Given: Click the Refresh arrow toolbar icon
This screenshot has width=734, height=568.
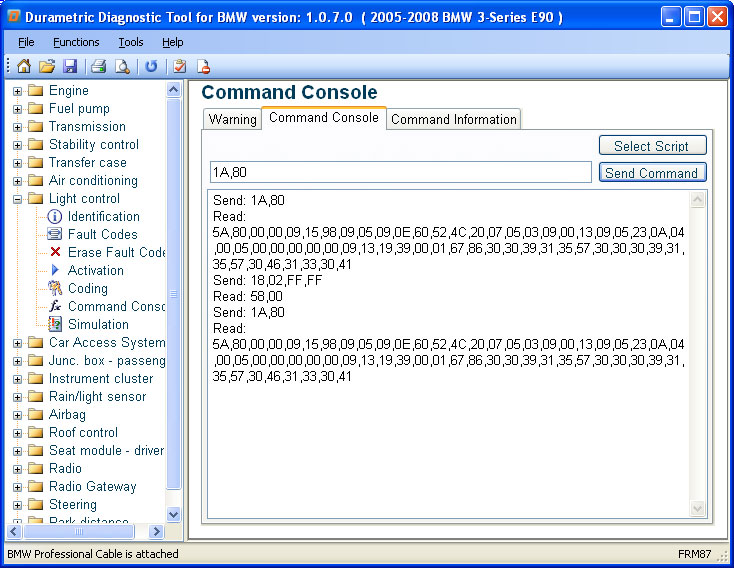Looking at the screenshot, I should (151, 66).
